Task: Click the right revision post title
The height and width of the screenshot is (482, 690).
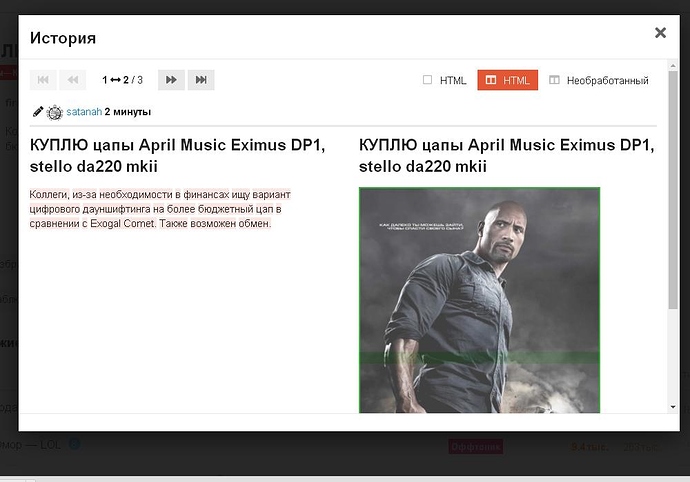Action: (x=506, y=156)
